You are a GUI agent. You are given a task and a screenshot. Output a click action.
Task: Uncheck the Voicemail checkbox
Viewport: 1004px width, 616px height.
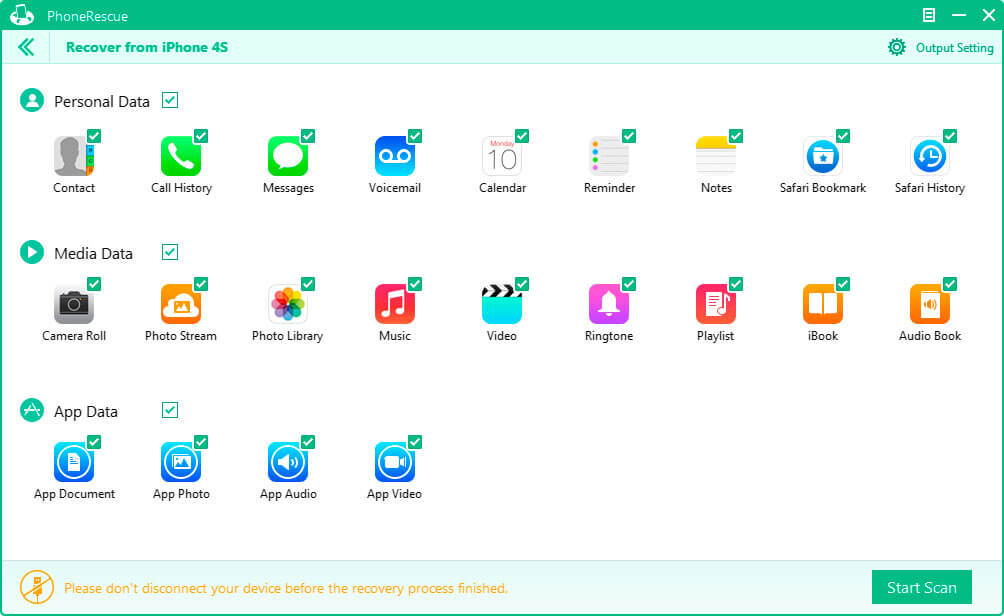pos(415,136)
